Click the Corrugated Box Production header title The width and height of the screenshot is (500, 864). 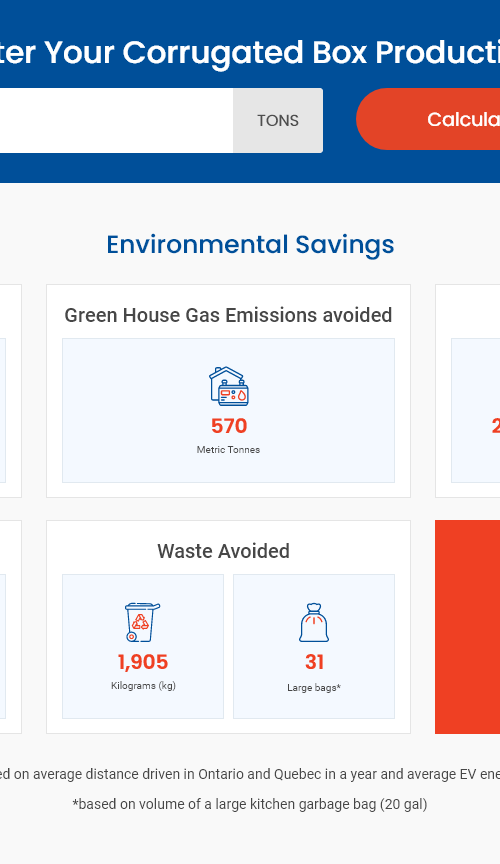click(x=250, y=53)
